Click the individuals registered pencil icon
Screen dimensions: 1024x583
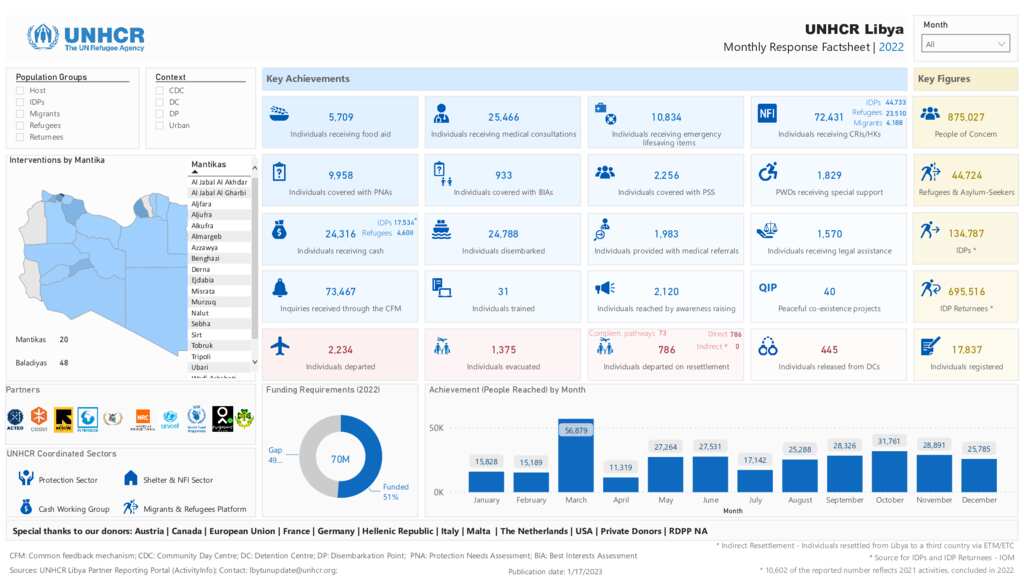pos(930,346)
